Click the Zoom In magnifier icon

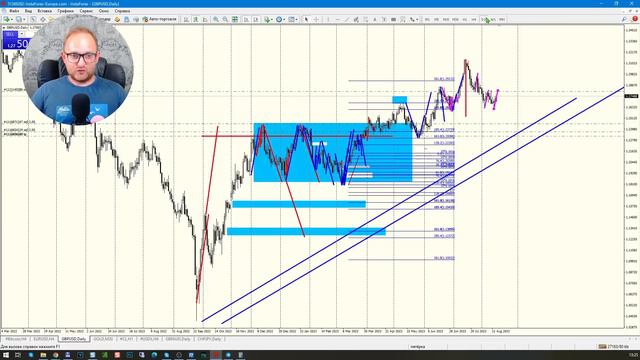[x=216, y=19]
